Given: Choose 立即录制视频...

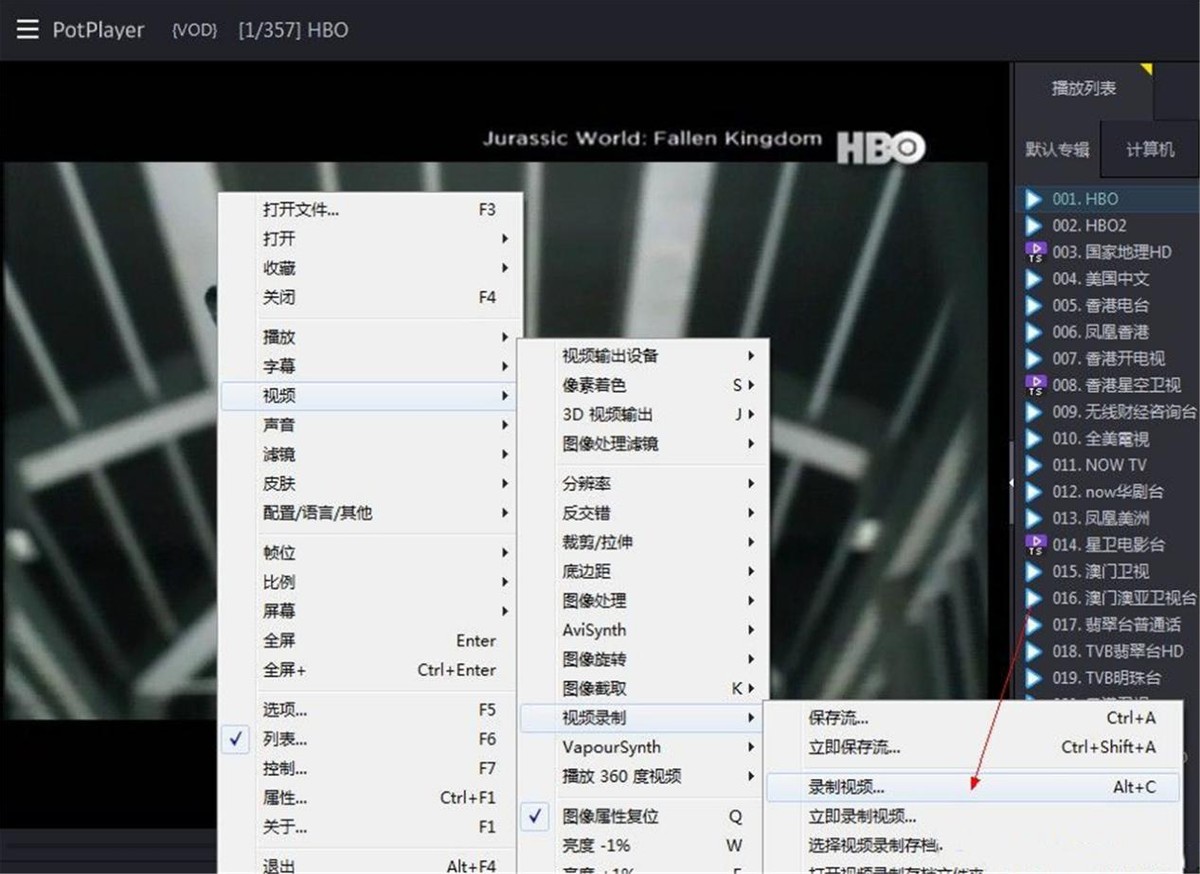Looking at the screenshot, I should [973, 816].
